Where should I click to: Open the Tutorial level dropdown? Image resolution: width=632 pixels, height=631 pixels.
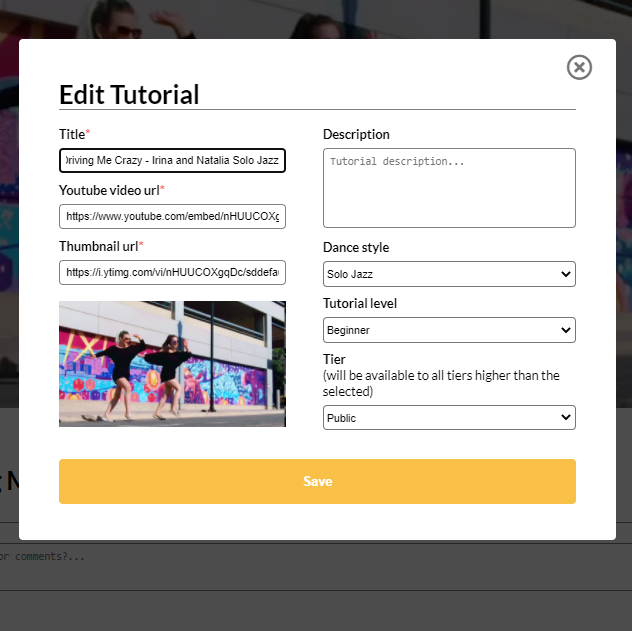[449, 330]
